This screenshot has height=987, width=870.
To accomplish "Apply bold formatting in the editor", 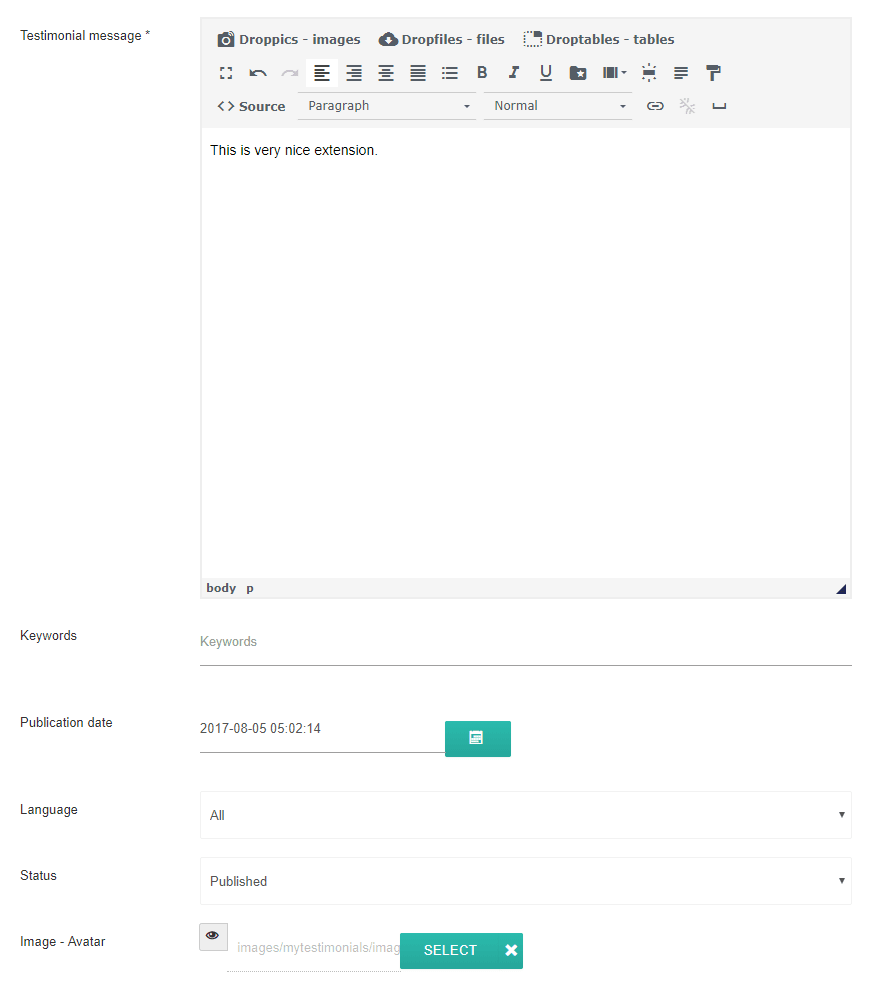I will 482,73.
